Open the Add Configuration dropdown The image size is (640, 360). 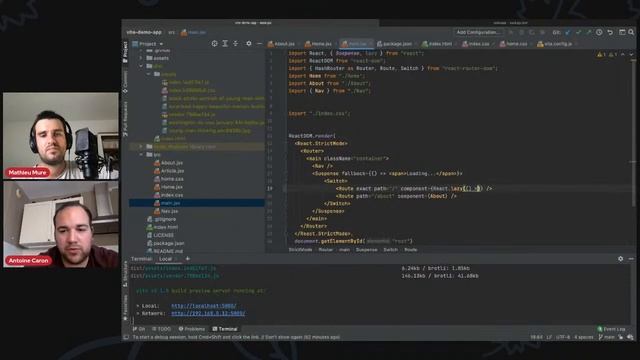coord(478,32)
